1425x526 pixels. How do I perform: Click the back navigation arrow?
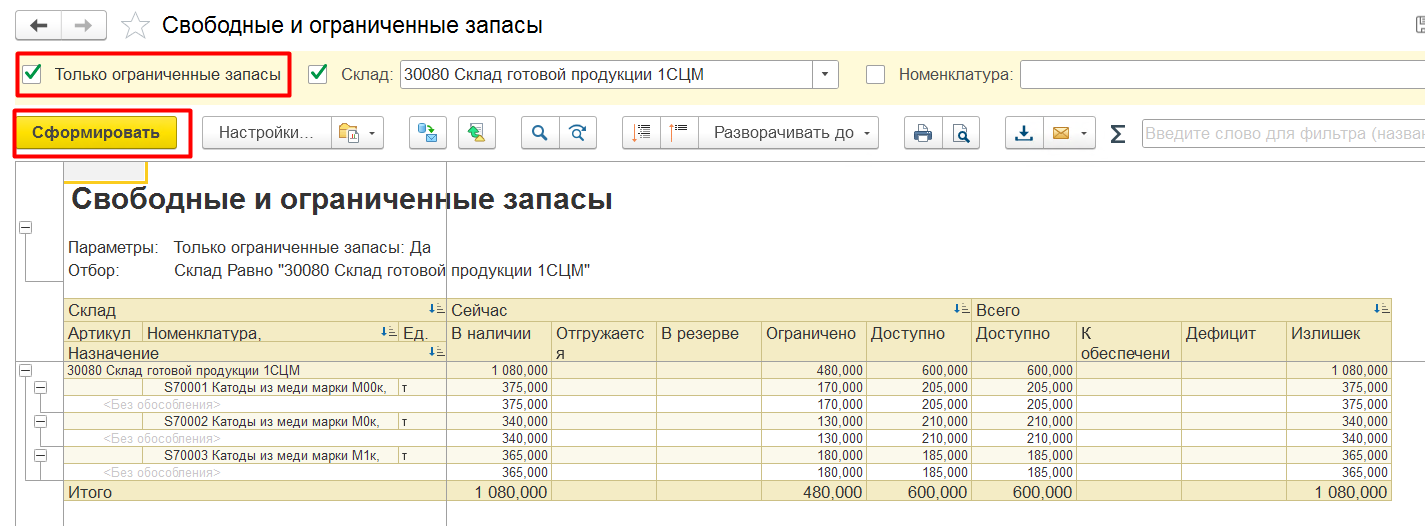click(39, 25)
